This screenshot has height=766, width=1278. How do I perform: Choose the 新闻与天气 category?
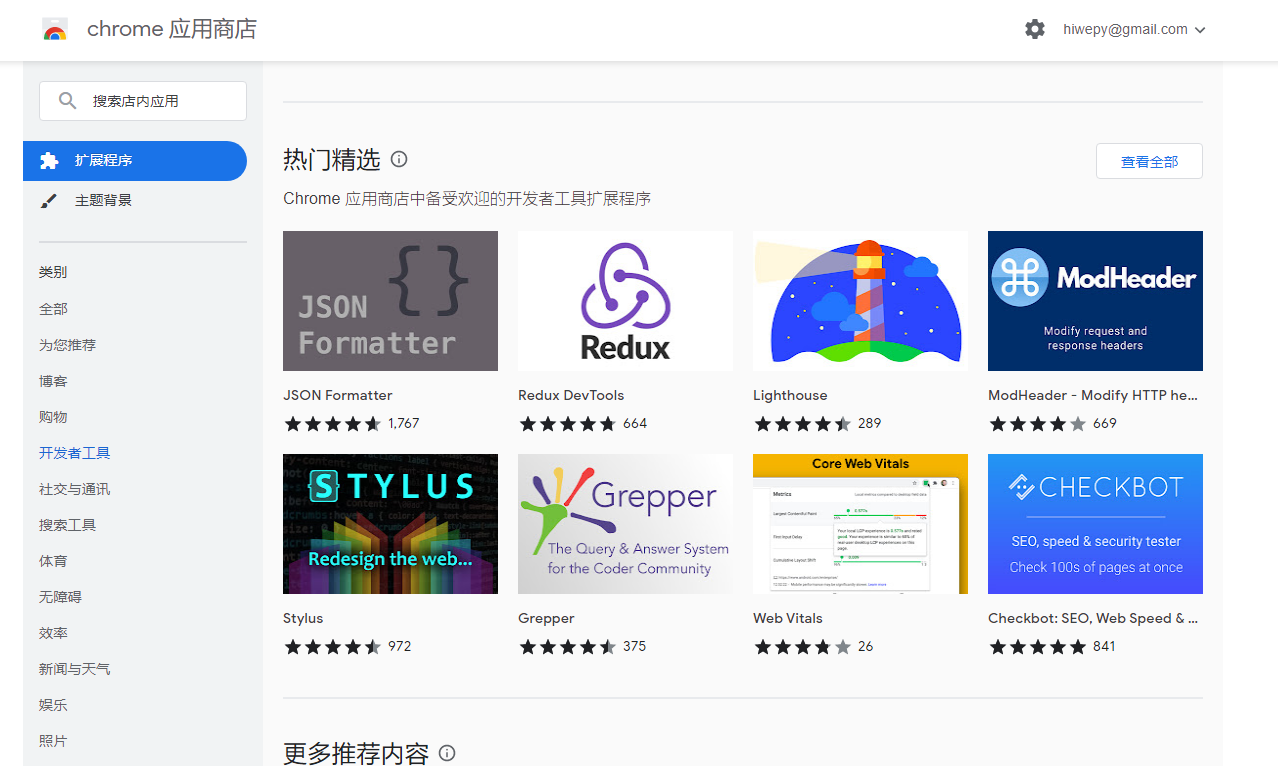point(74,669)
